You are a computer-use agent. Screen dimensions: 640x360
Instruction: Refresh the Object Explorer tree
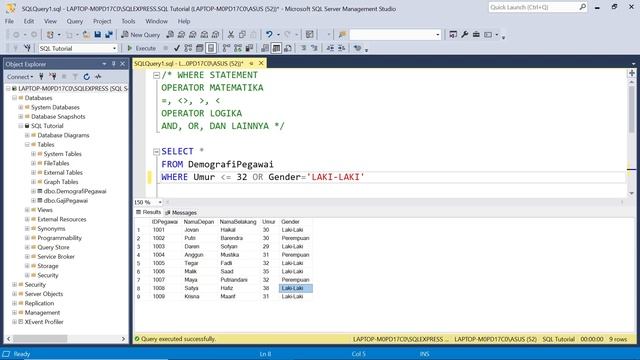87,76
